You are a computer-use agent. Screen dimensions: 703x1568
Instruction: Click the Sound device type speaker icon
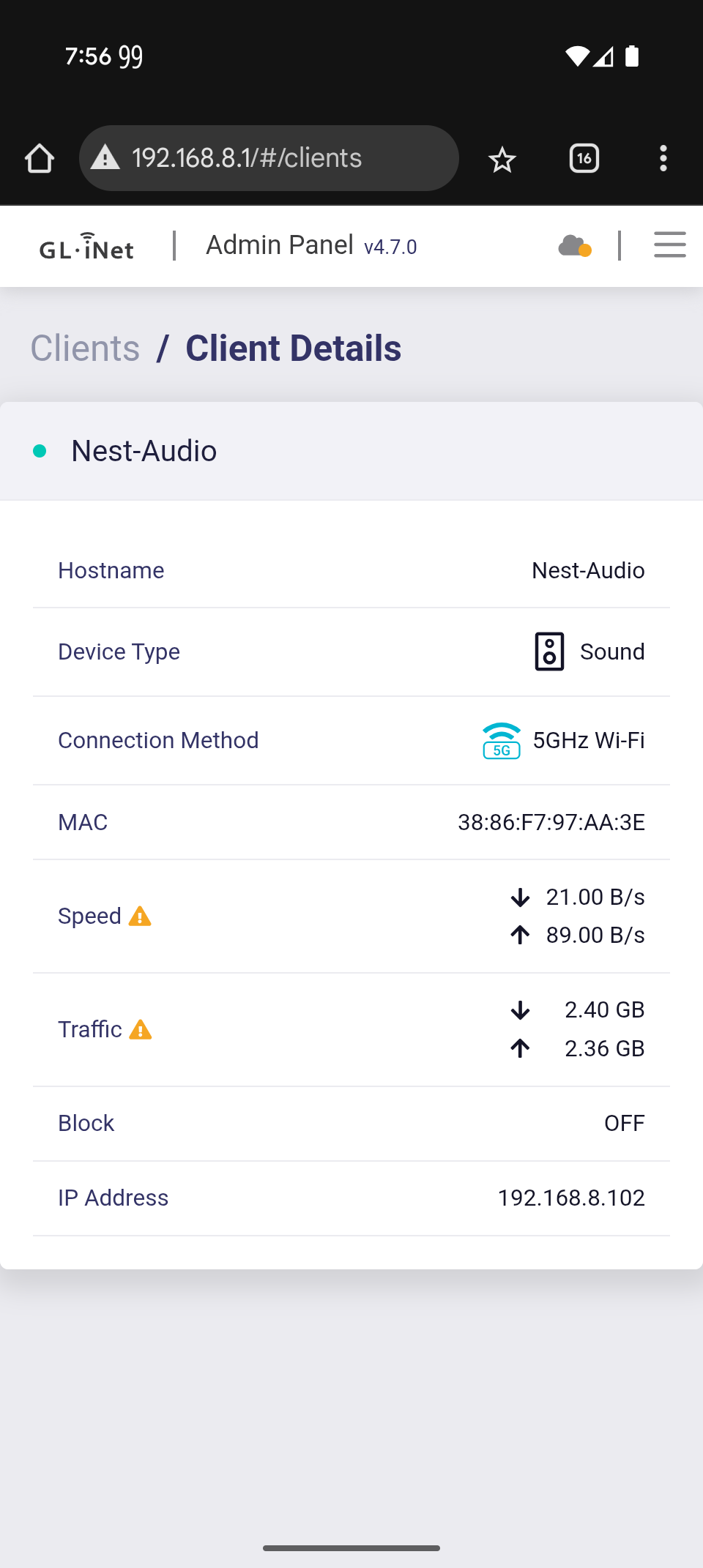tap(549, 652)
